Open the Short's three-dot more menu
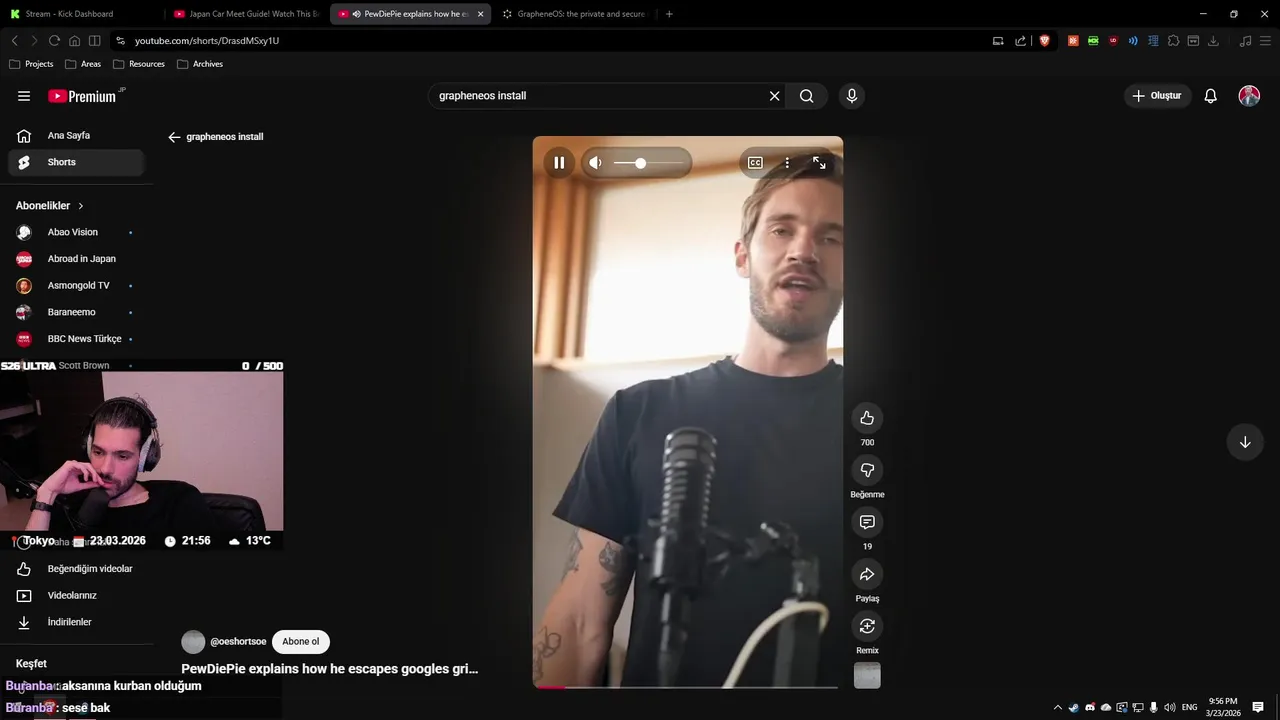Viewport: 1280px width, 720px height. pyautogui.click(x=787, y=163)
